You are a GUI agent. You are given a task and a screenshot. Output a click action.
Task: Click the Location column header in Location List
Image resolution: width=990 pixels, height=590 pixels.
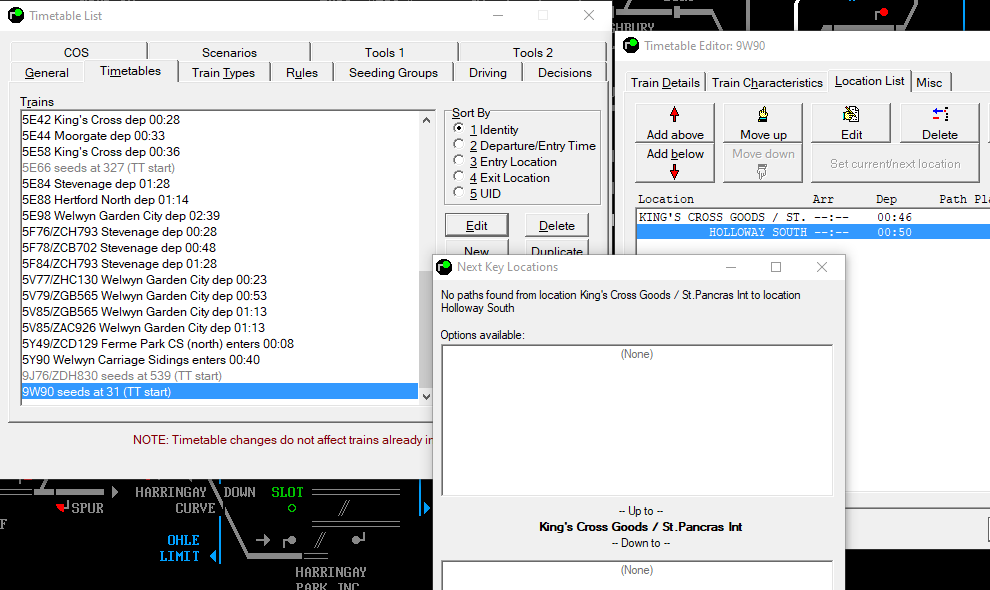coord(666,199)
